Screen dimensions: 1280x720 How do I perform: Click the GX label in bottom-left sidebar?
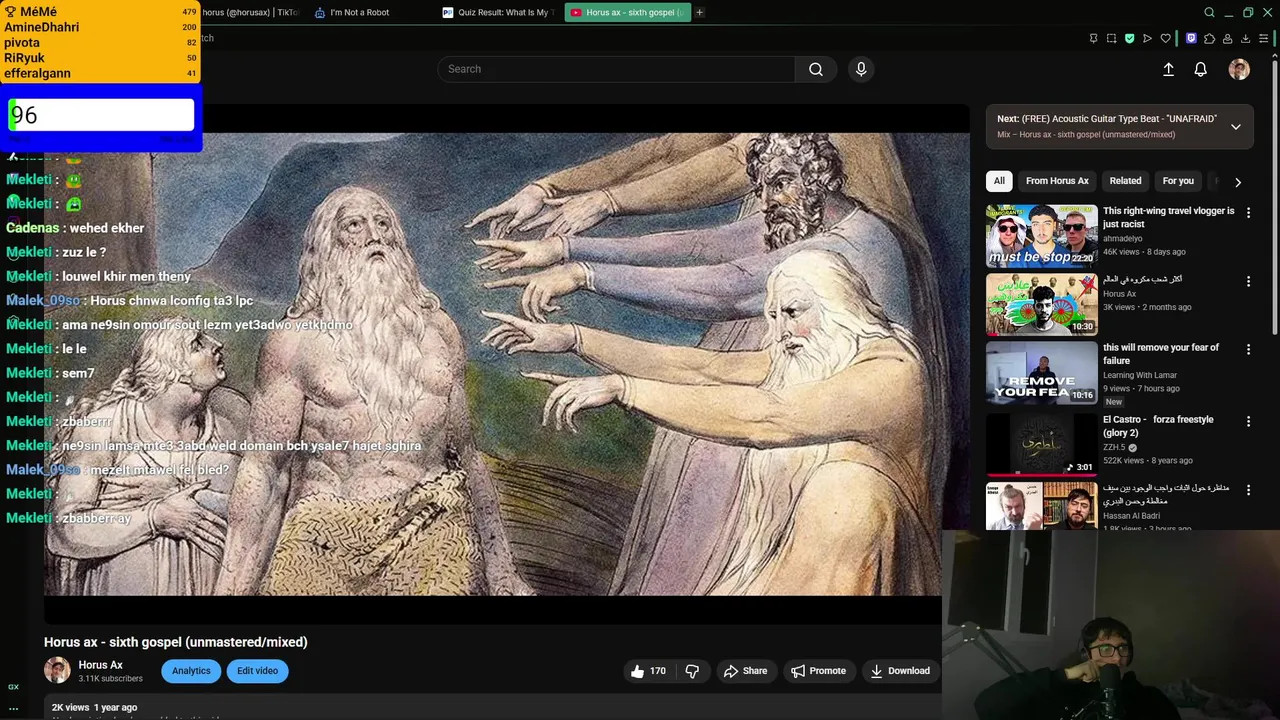click(x=13, y=687)
